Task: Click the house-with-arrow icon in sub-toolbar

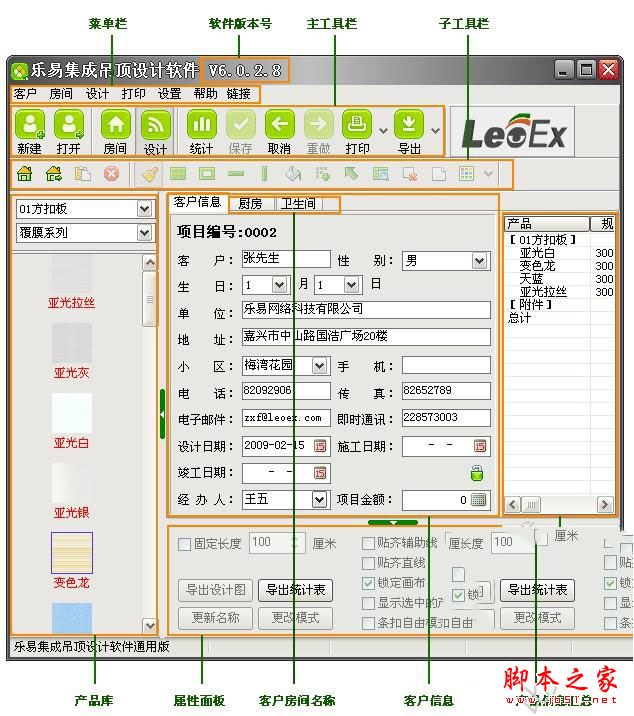Action: tap(54, 174)
